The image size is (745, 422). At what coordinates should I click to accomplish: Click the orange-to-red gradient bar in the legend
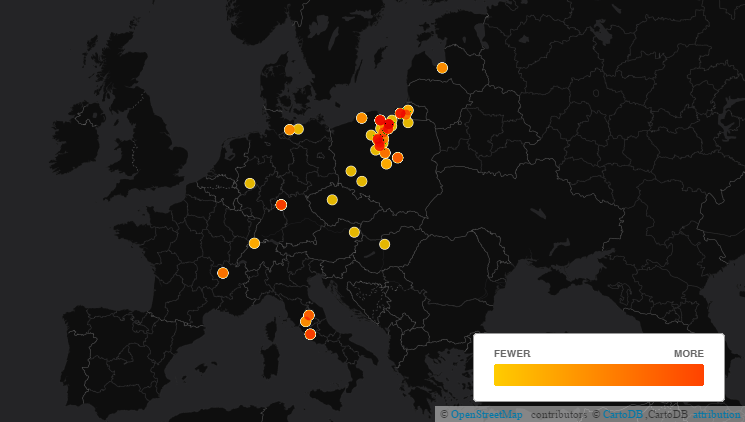click(x=599, y=375)
